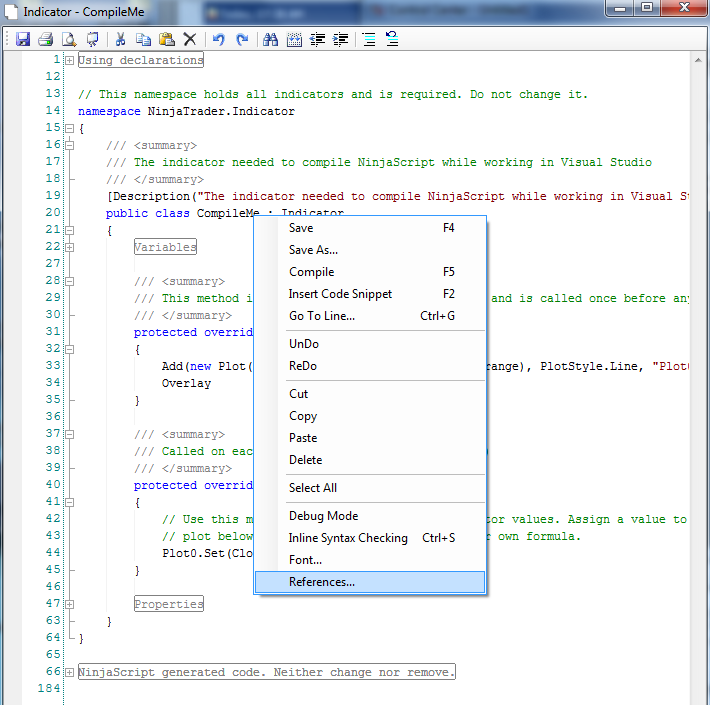Click the 'CompileMe' class name on line 20
The image size is (710, 705).
click(x=228, y=213)
